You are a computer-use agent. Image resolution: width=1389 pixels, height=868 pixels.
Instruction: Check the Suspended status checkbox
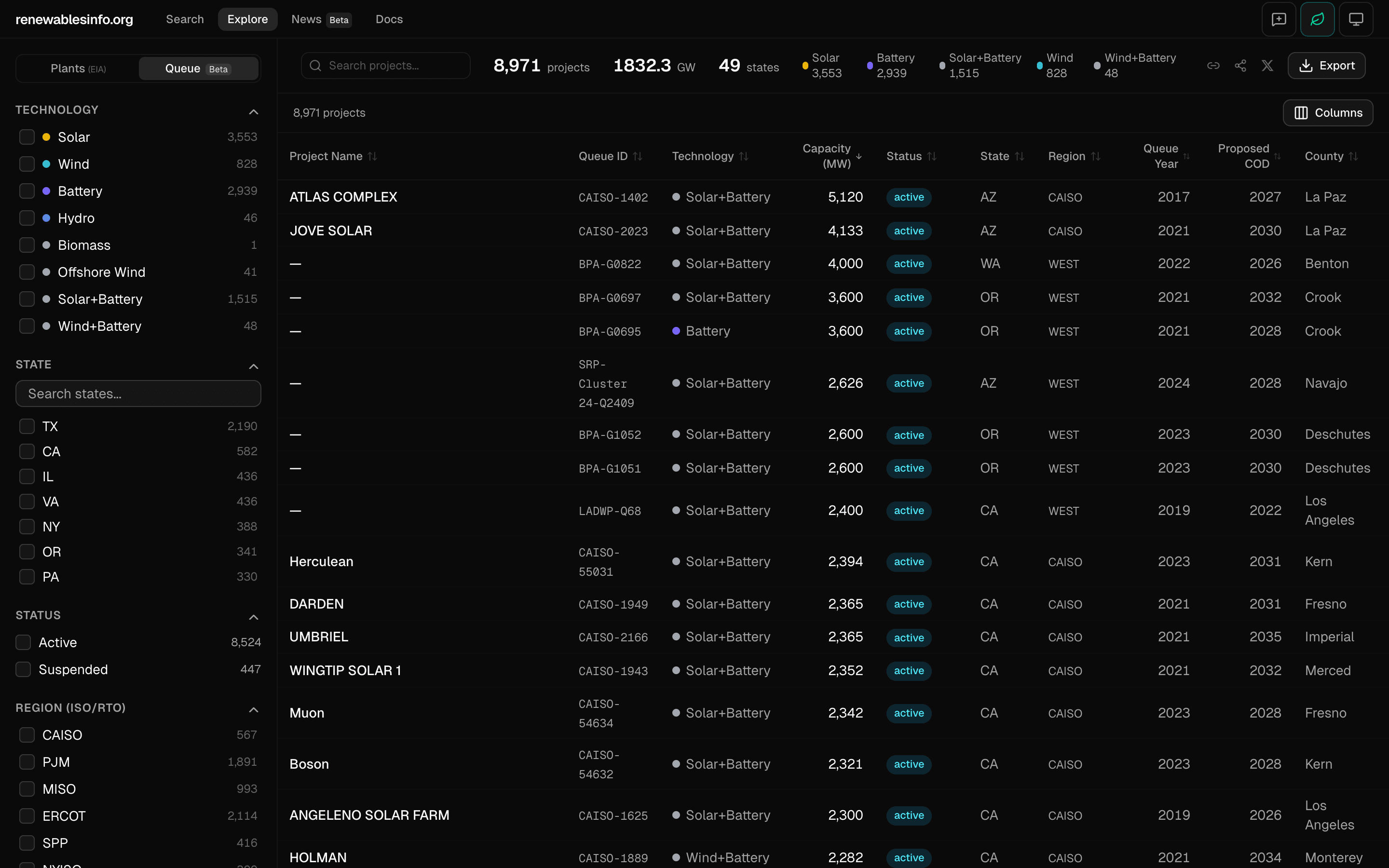[23, 669]
